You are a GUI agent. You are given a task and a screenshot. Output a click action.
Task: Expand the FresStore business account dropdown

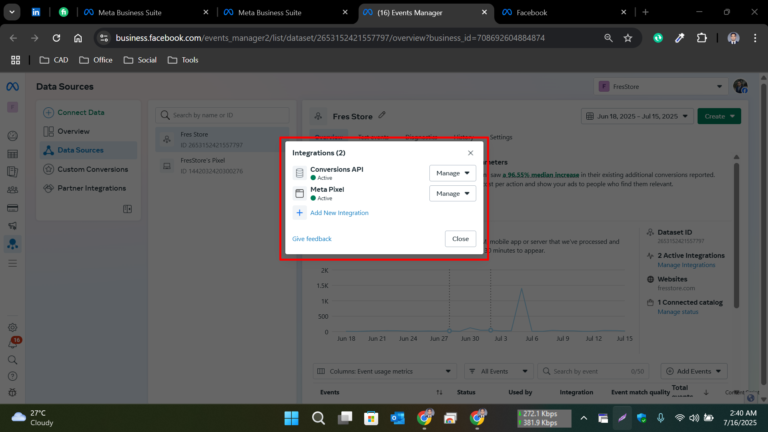click(x=659, y=87)
